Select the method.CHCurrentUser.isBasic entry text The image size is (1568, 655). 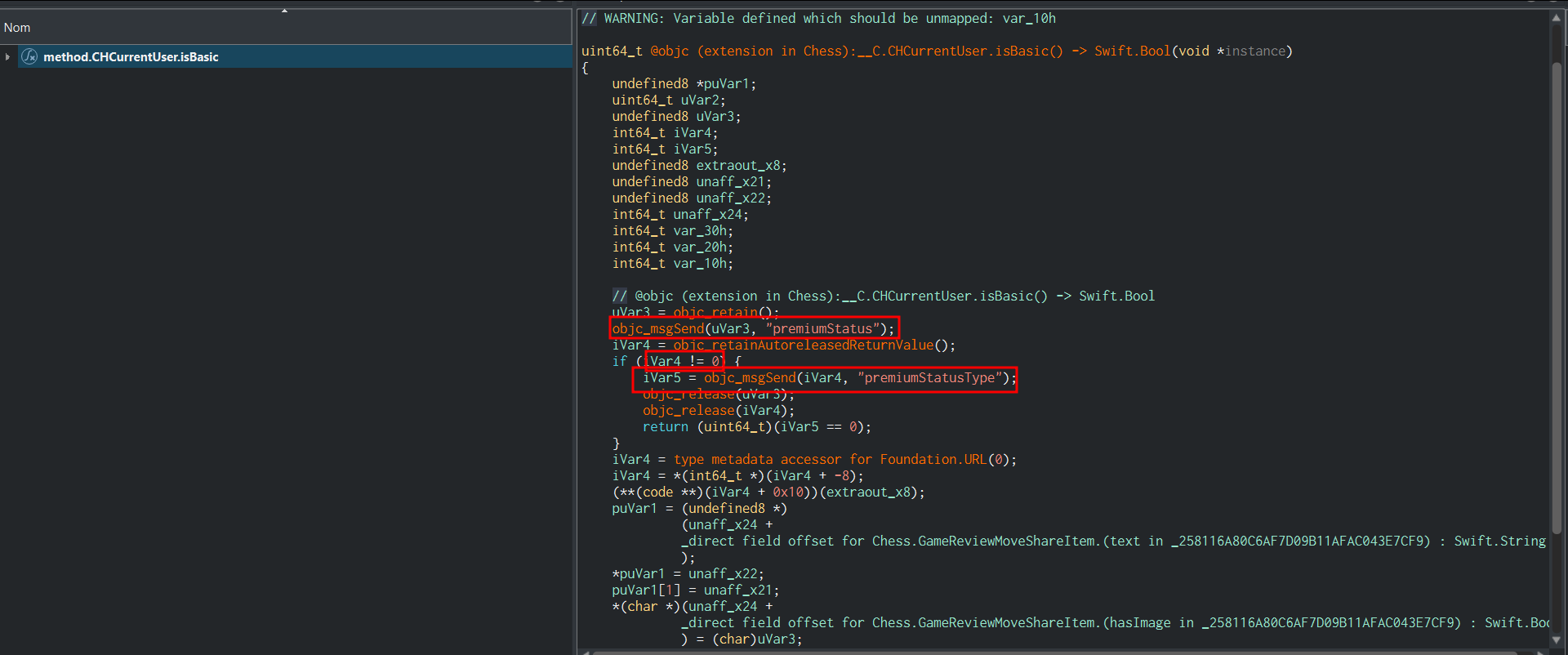coord(131,57)
